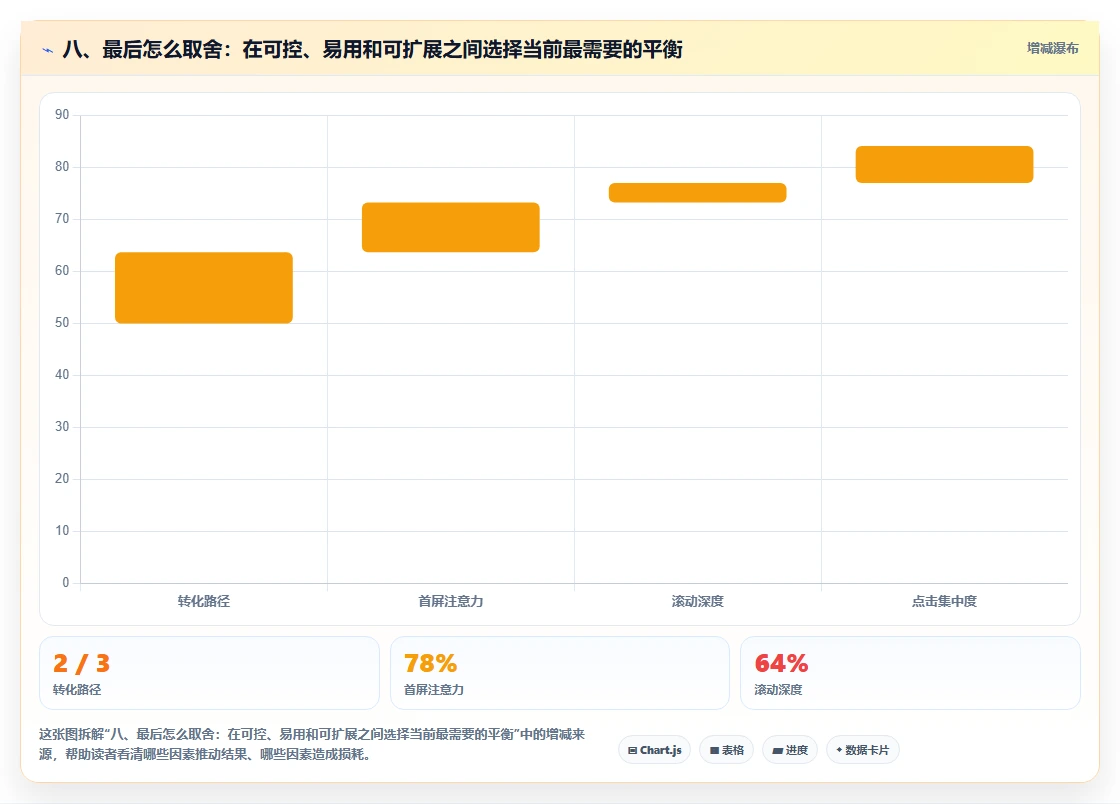Click the y-axis value 90
The height and width of the screenshot is (804, 1120).
62,115
